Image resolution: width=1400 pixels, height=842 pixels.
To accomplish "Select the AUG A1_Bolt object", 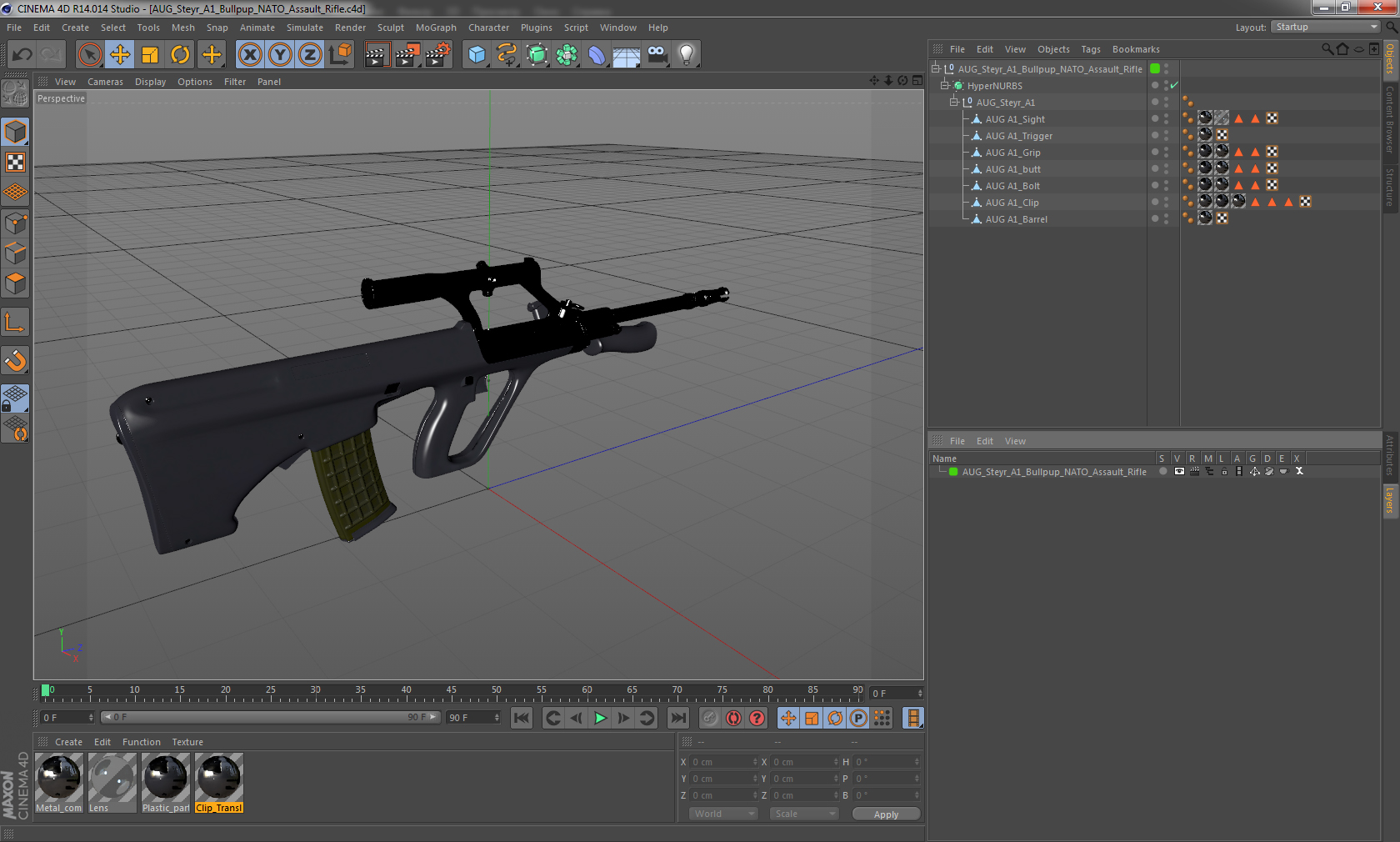I will point(1012,186).
